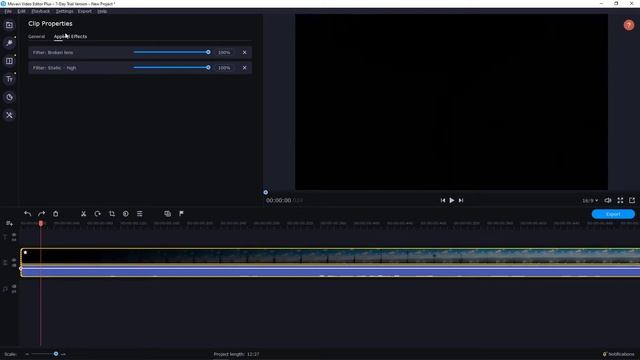Screen dimensions: 640x360
Task: Click the preview seek bar handle
Action: [x=266, y=192]
